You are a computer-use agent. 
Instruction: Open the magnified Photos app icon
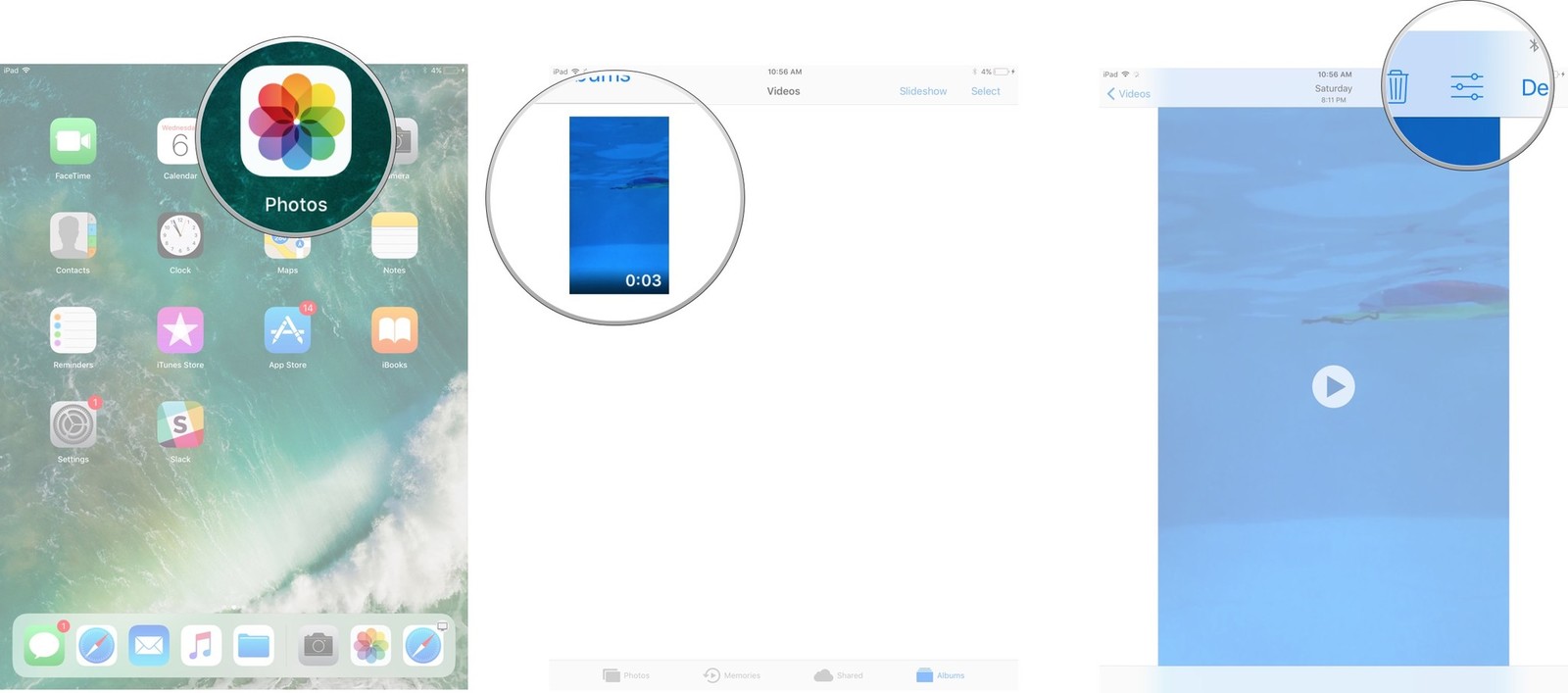tap(296, 122)
